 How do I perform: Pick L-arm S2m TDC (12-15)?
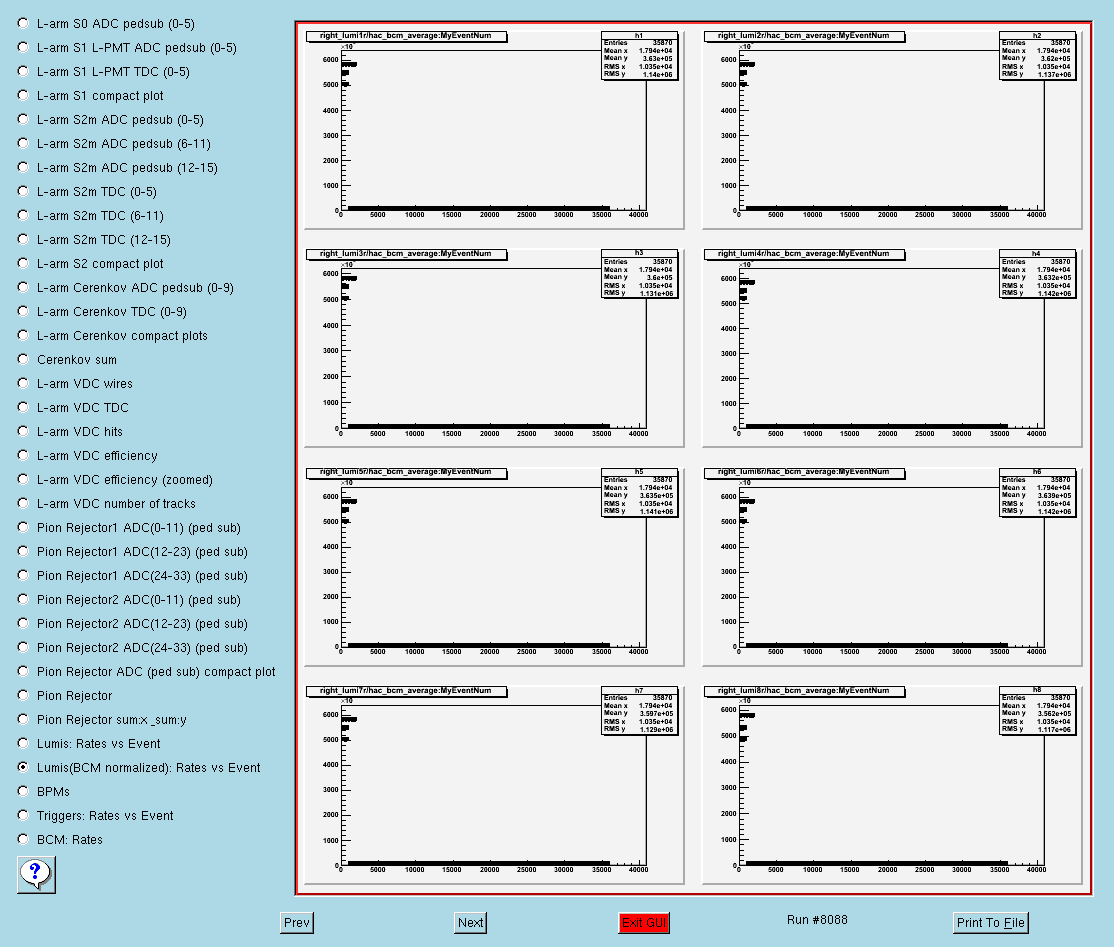tap(23, 239)
